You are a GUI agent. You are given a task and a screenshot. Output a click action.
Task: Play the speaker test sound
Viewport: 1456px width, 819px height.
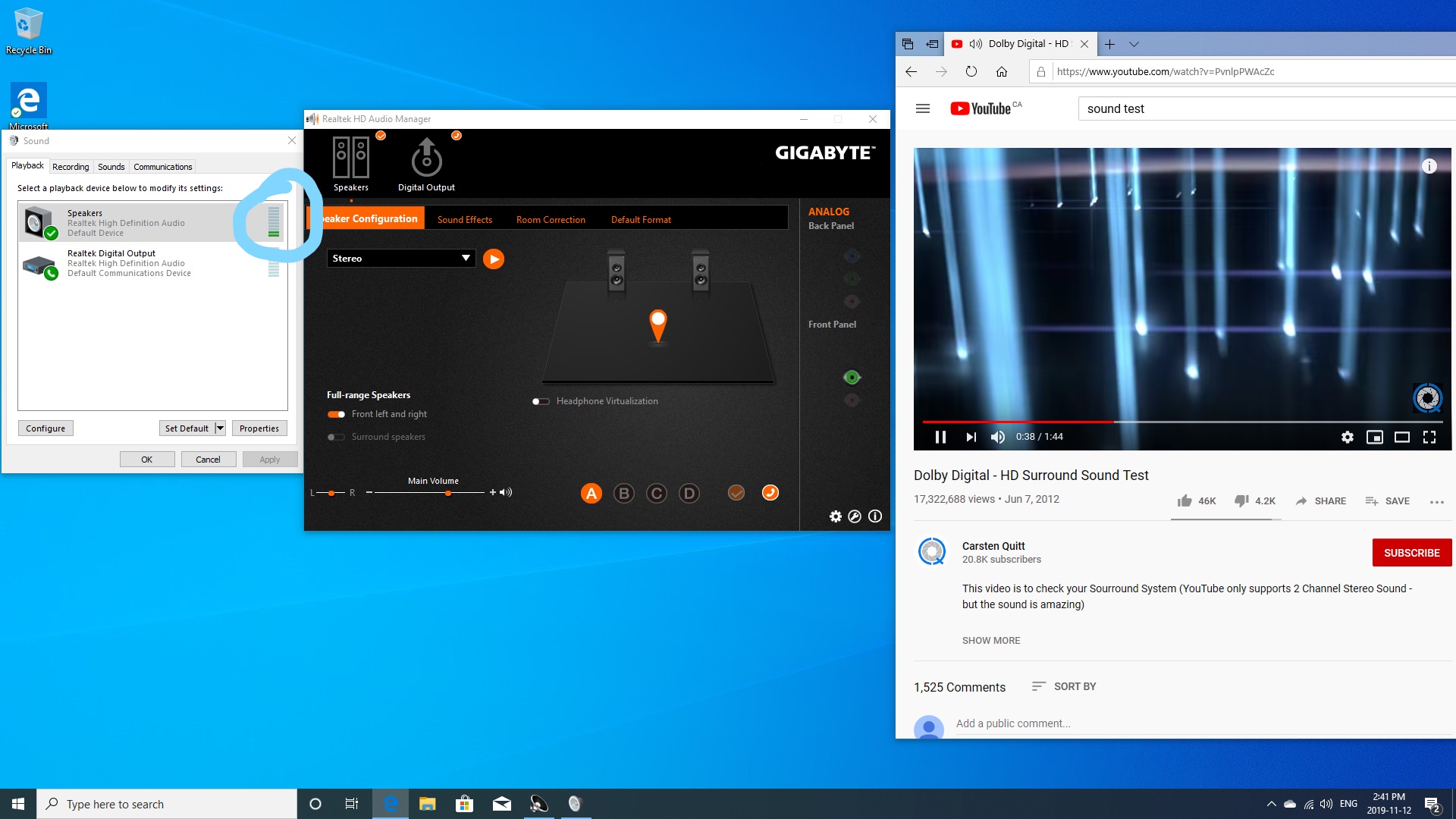click(494, 259)
